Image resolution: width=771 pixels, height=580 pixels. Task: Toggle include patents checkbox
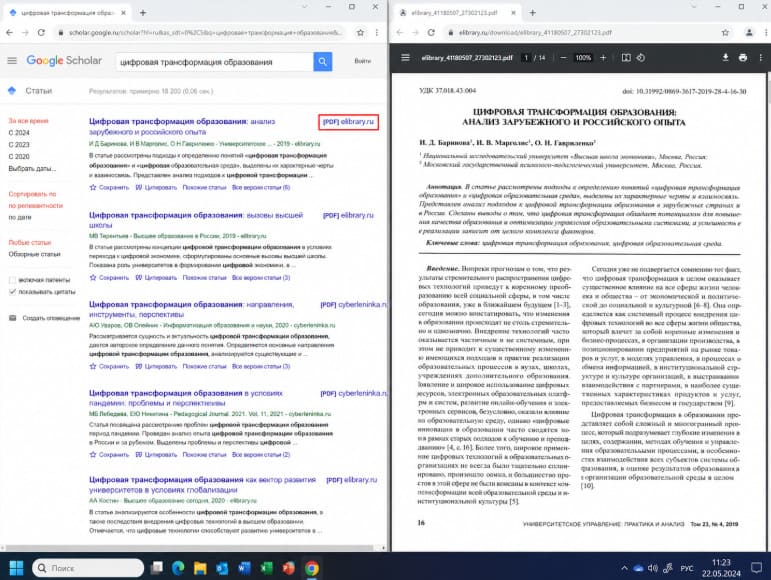pyautogui.click(x=12, y=280)
